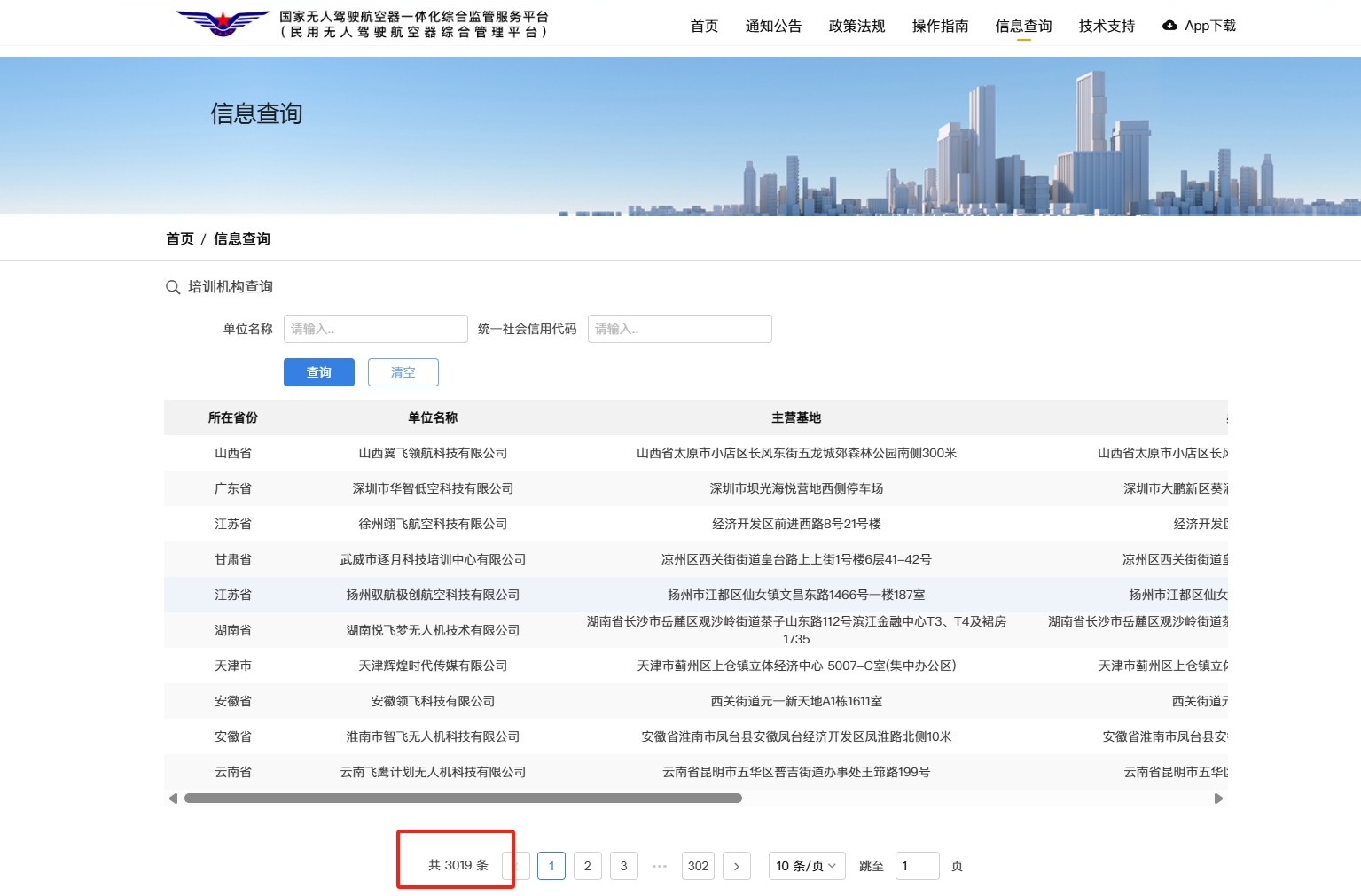Go to next page using right chevron

(736, 866)
